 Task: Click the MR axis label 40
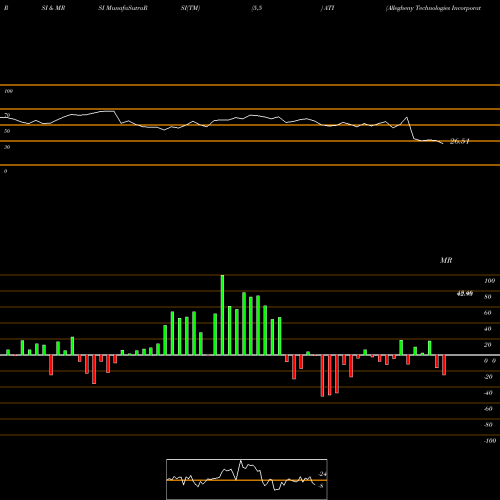[x=488, y=329]
